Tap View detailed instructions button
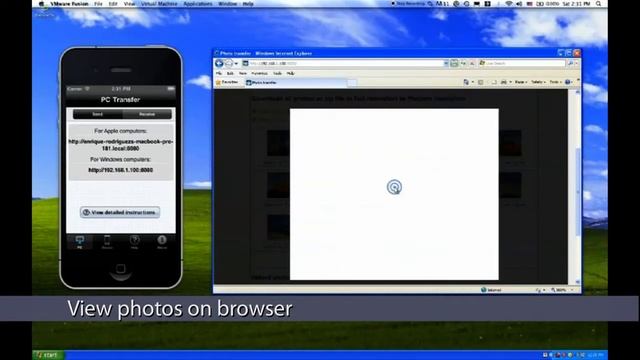Image resolution: width=640 pixels, height=360 pixels. point(120,212)
